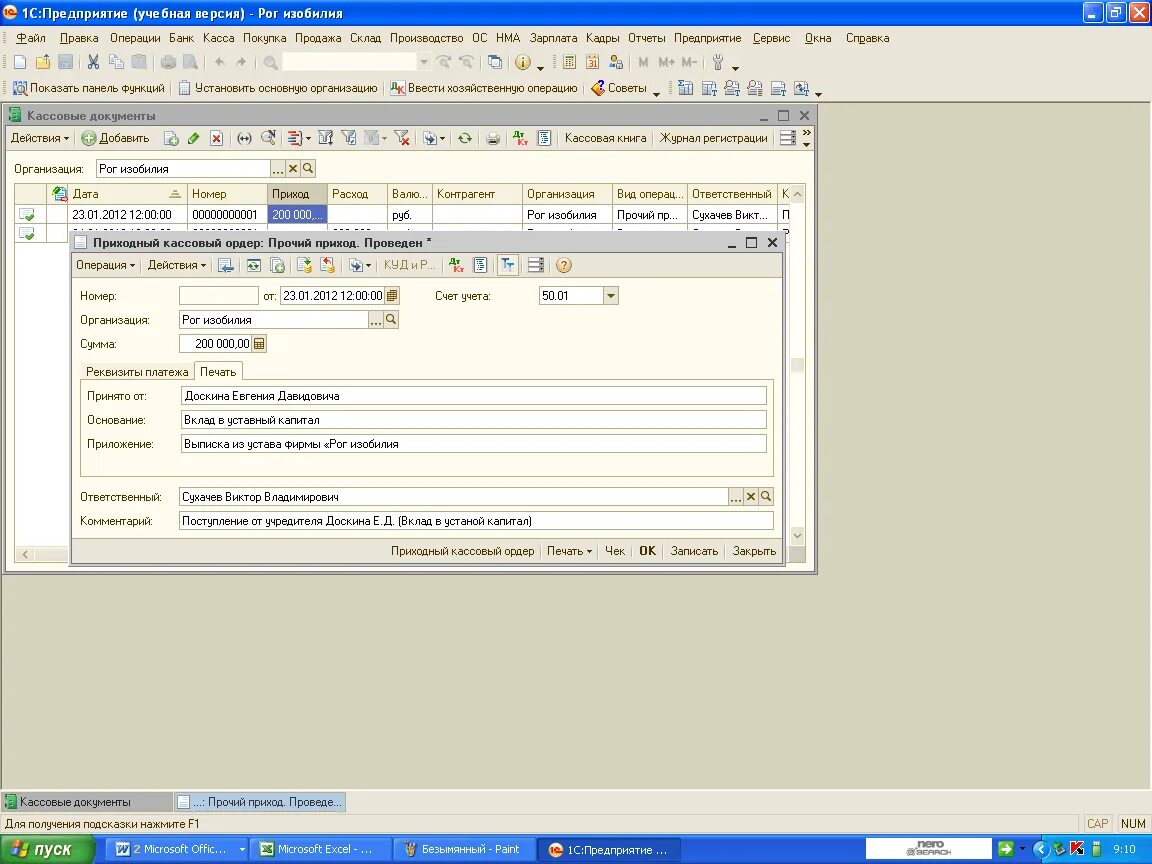Open the Печать dropdown at form bottom
The height and width of the screenshot is (864, 1152).
tap(569, 551)
